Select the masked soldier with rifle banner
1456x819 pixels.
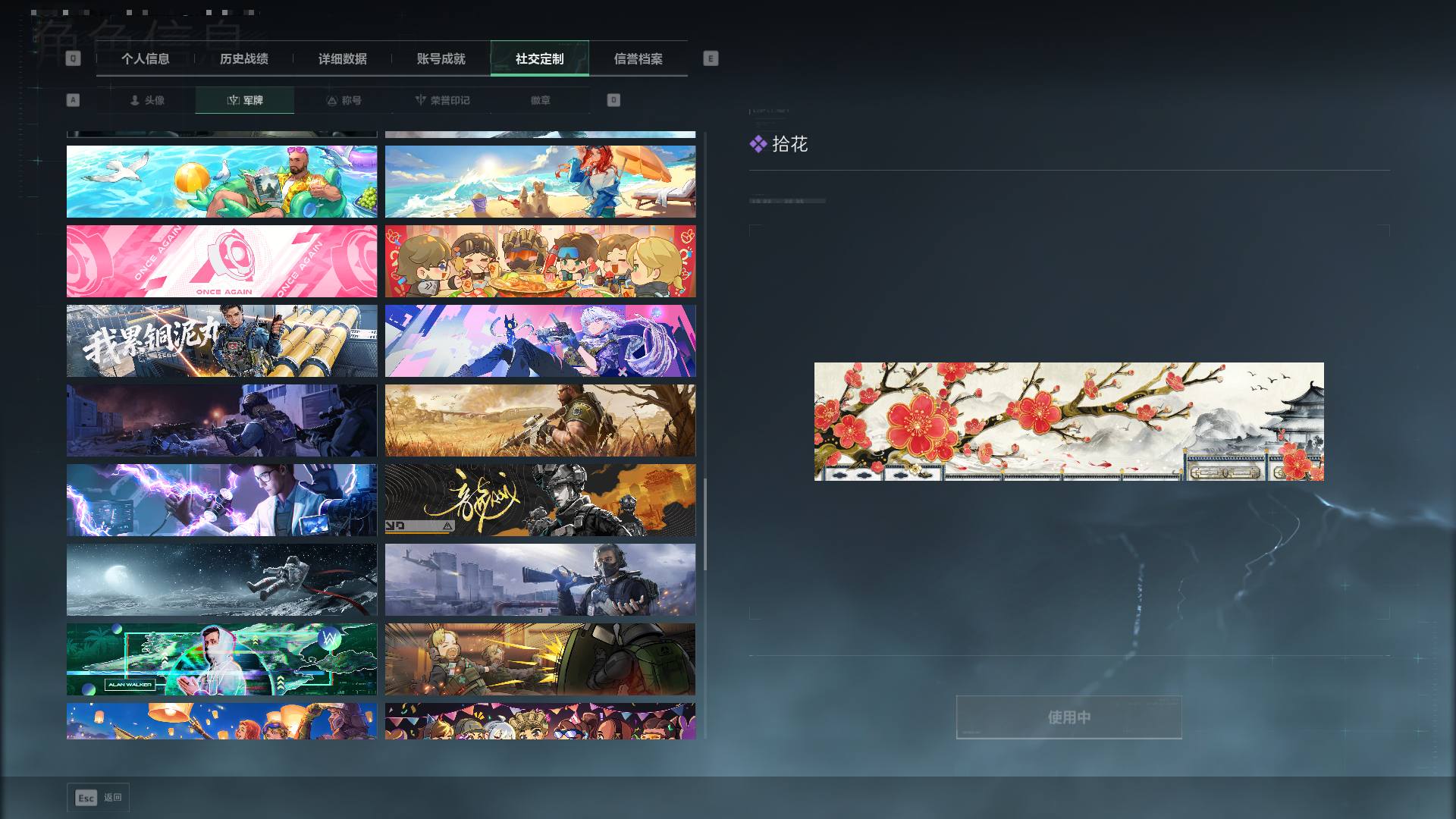pyautogui.click(x=540, y=580)
